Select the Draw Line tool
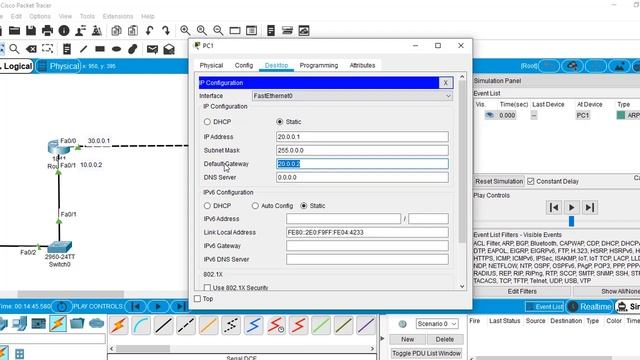Screen dimensions: 640x360 (83, 49)
